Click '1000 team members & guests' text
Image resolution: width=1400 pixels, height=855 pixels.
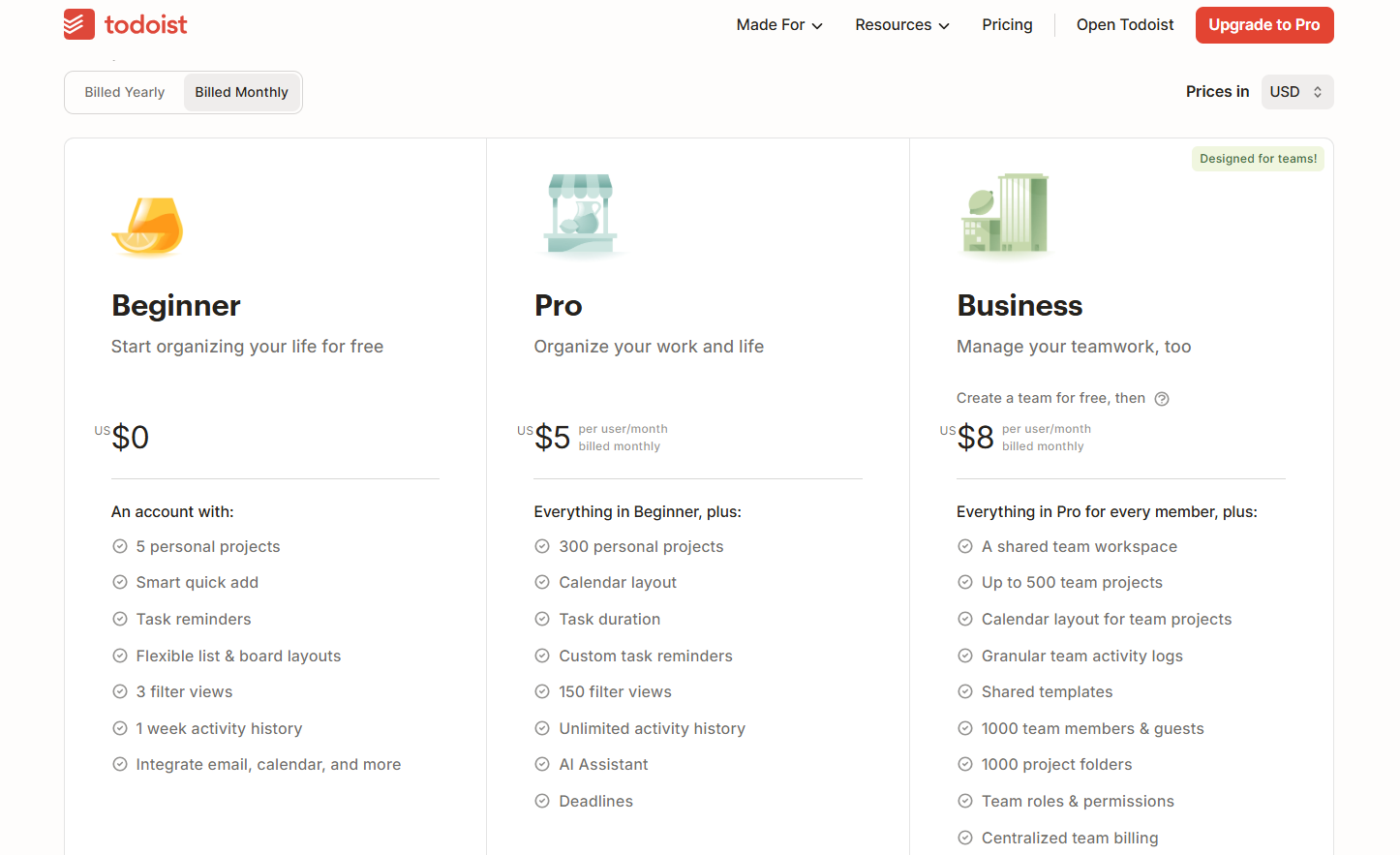tap(1093, 728)
